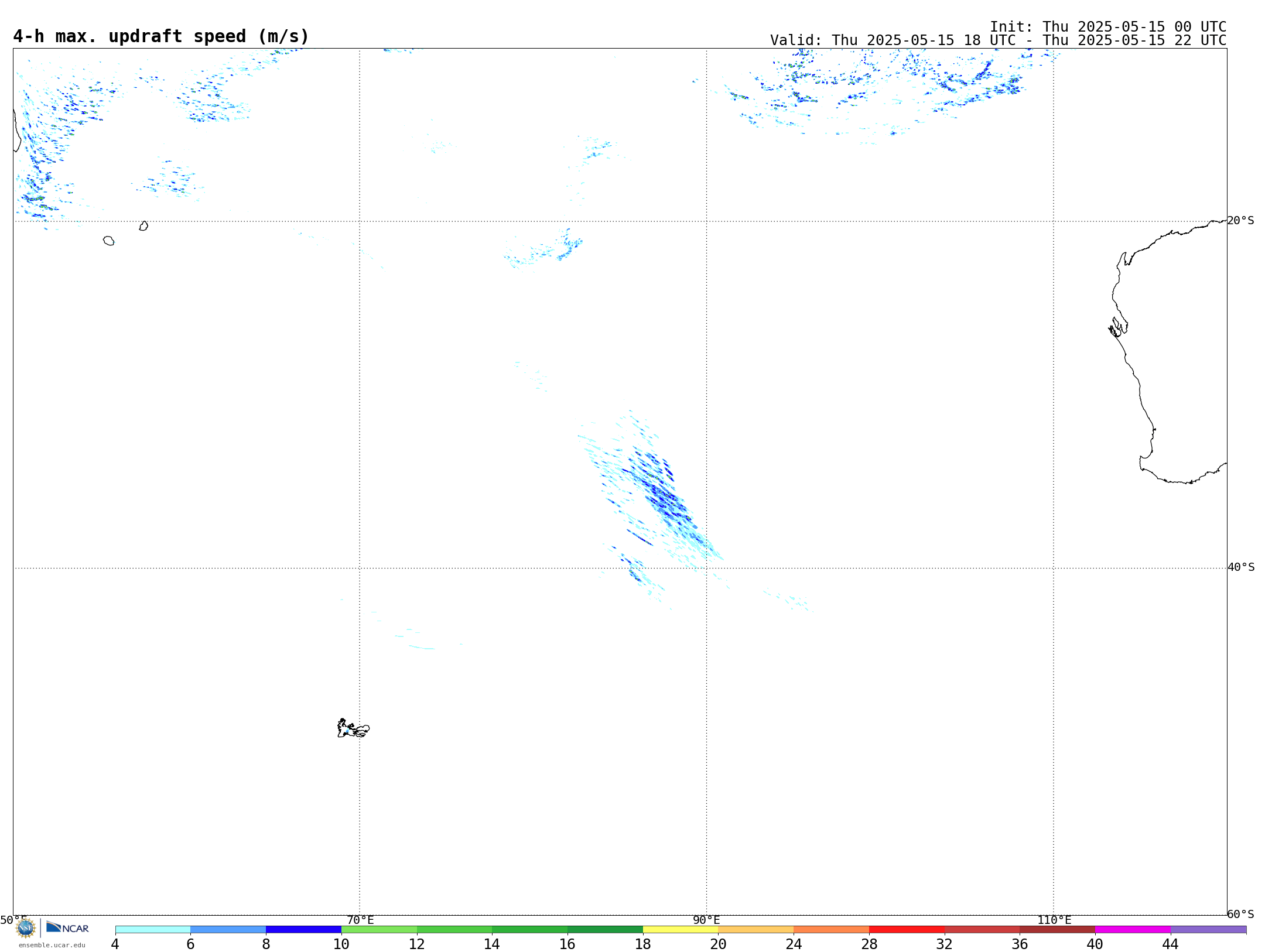Screen dimensions: 1265x952
Task: Click the colorbar tick label 24
Action: 794,944
